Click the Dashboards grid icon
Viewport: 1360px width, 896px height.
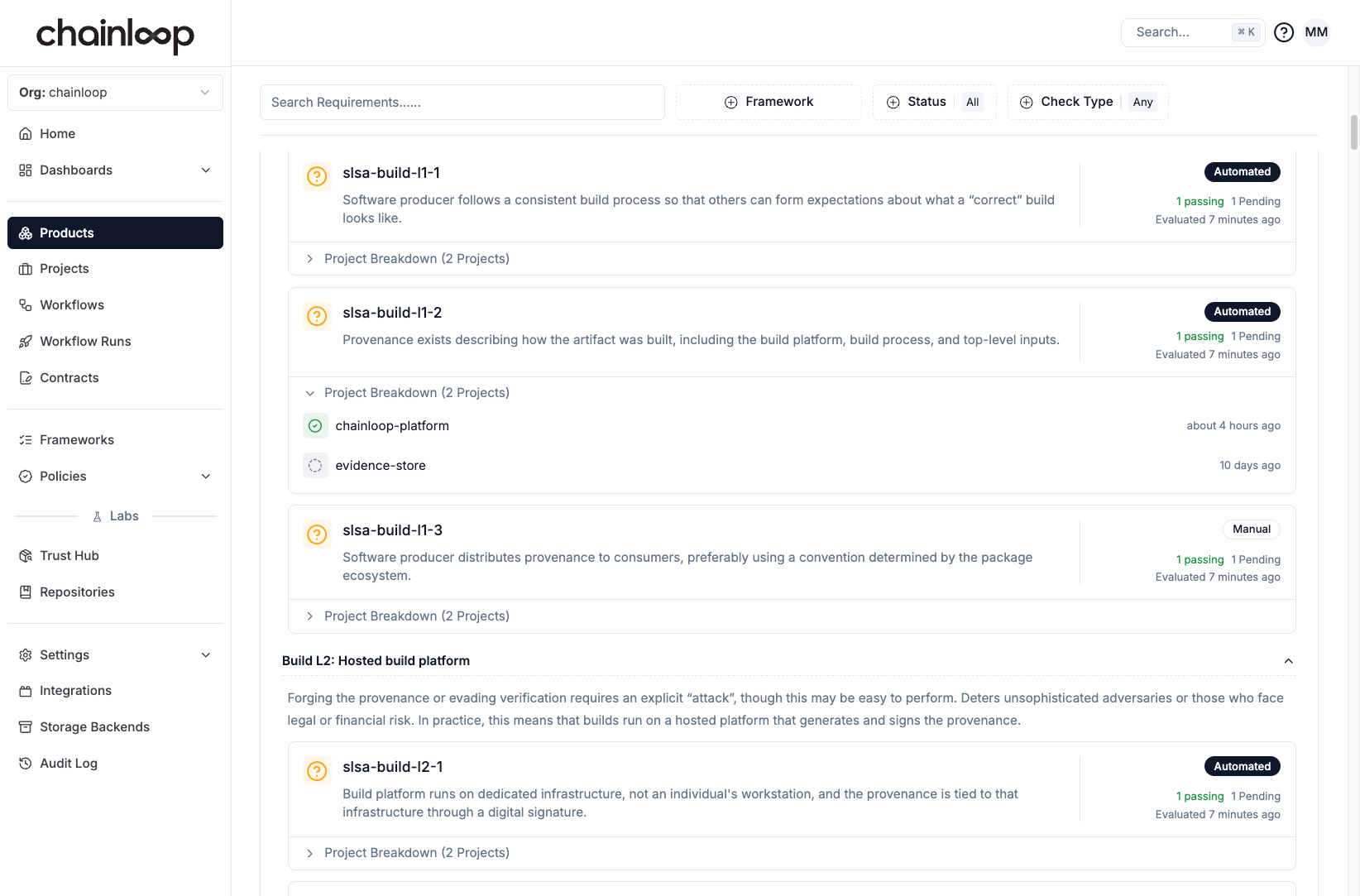(x=26, y=170)
